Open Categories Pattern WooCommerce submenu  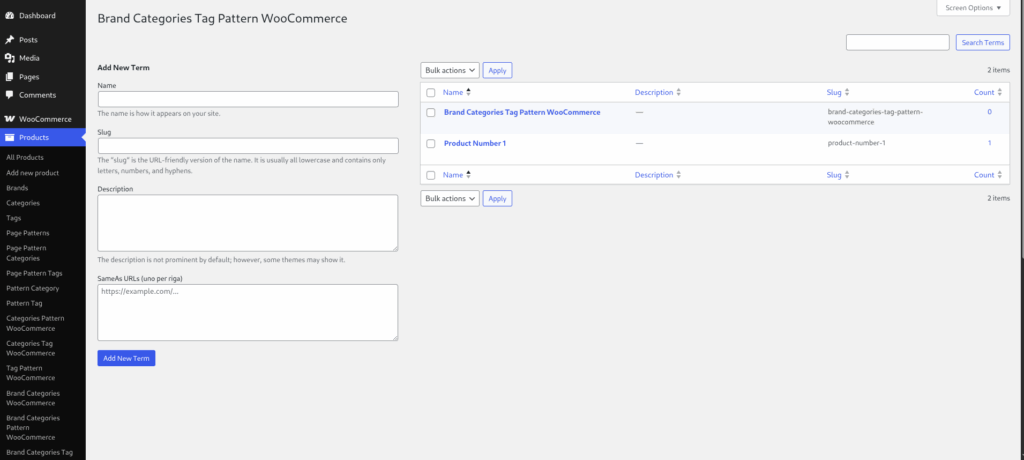35,323
